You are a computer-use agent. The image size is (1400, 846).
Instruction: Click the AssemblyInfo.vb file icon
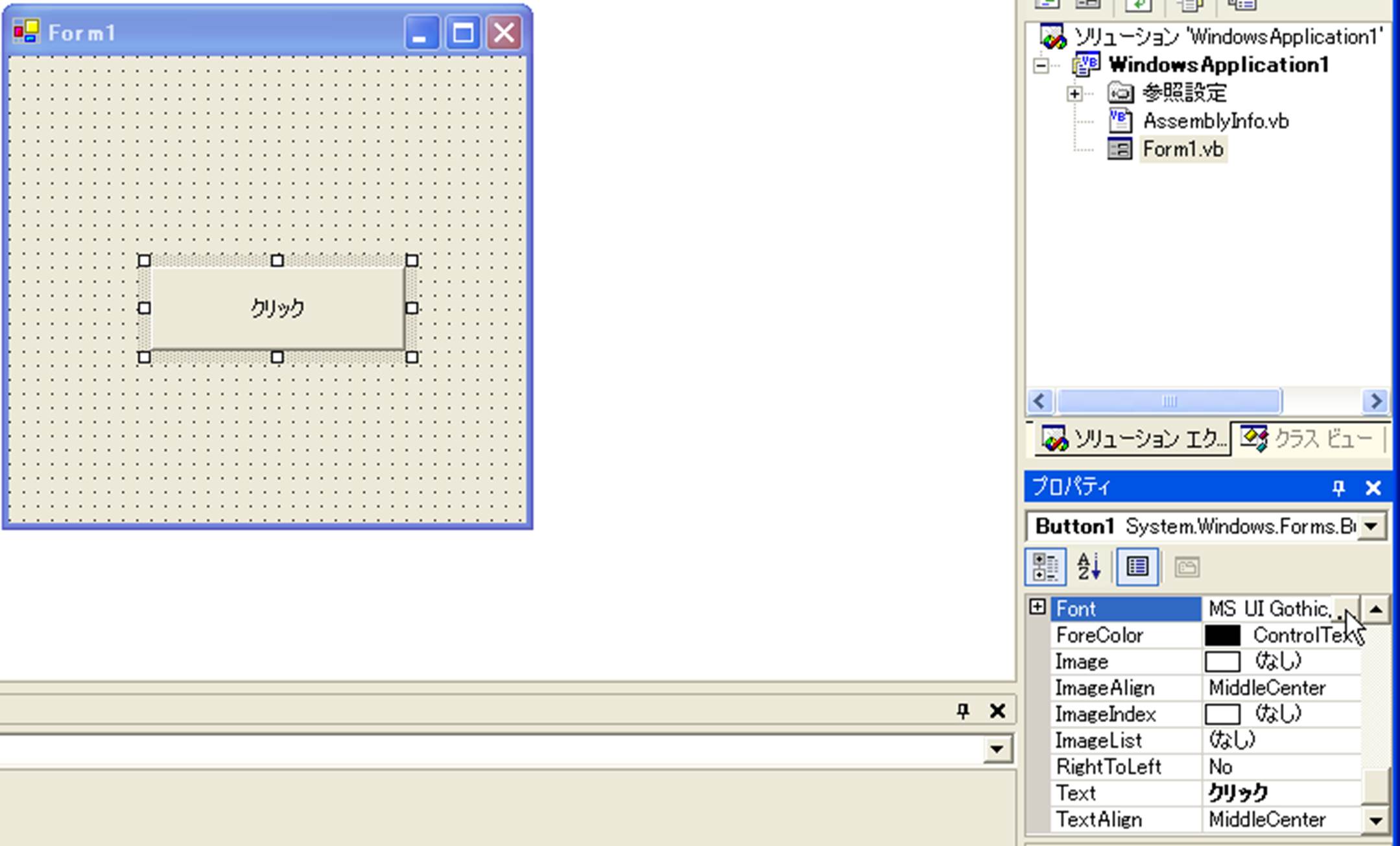1120,121
